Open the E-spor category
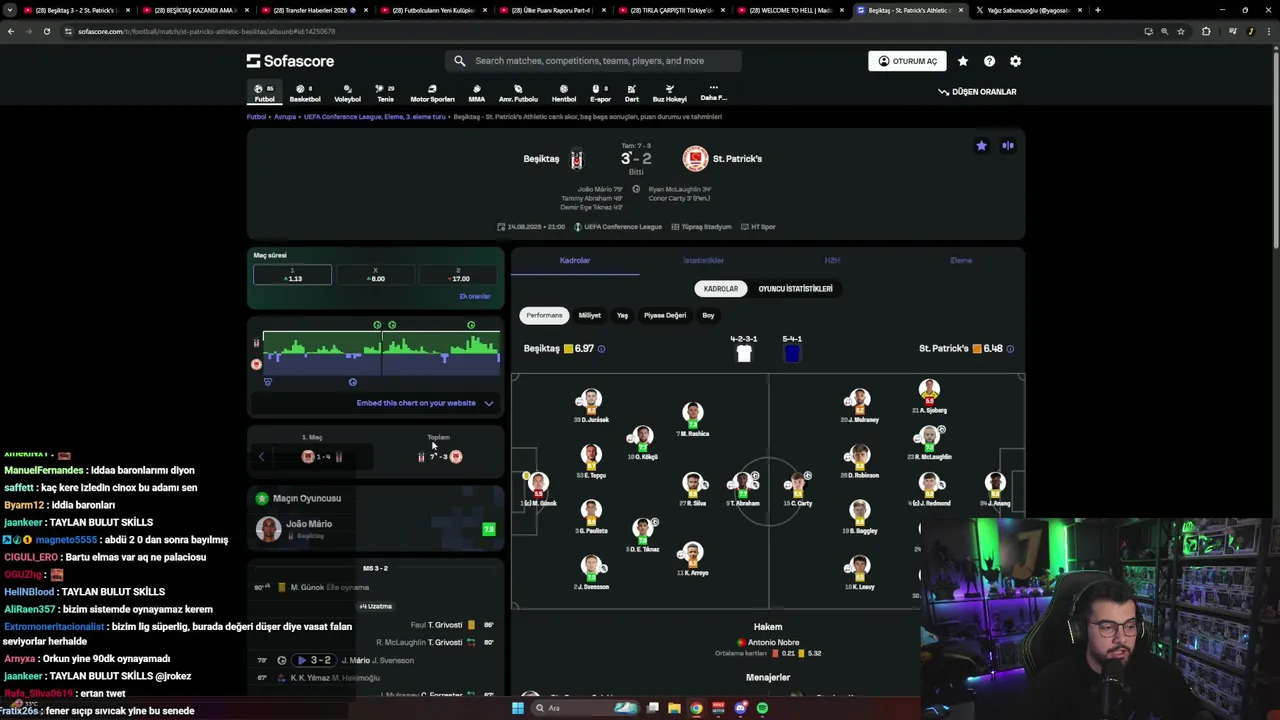The width and height of the screenshot is (1280, 720). click(x=600, y=93)
